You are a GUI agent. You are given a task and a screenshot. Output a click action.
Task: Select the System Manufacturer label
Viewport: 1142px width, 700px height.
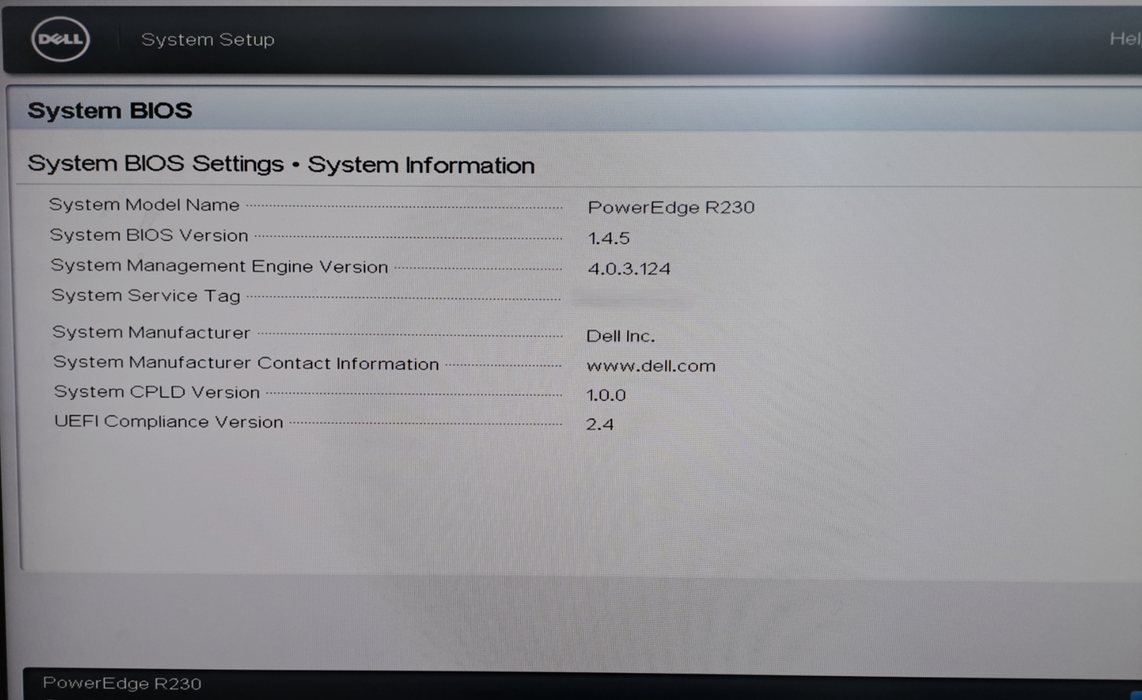[151, 332]
